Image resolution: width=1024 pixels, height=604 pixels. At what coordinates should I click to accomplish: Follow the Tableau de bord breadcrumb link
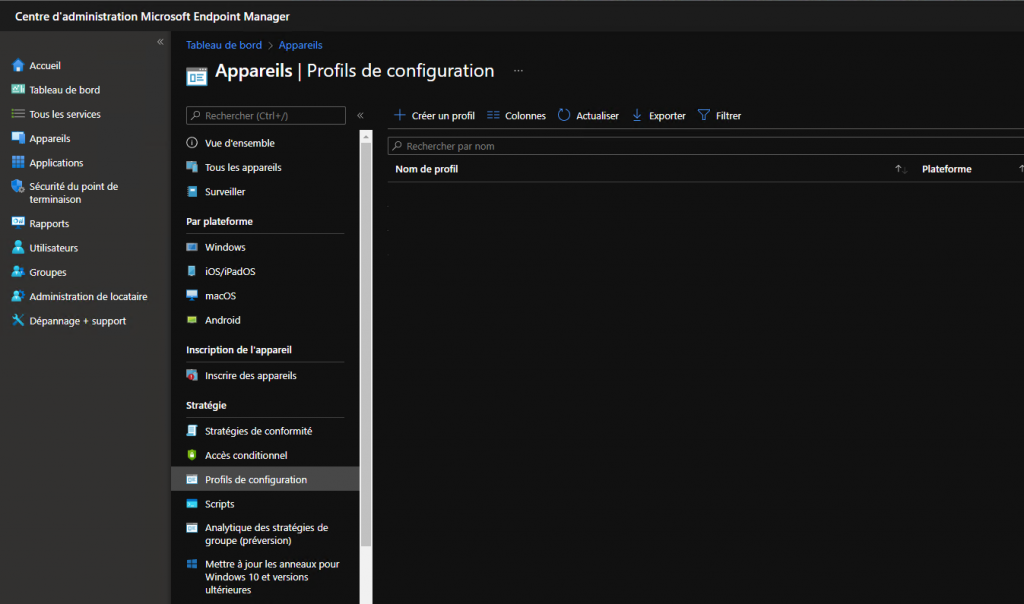click(224, 45)
